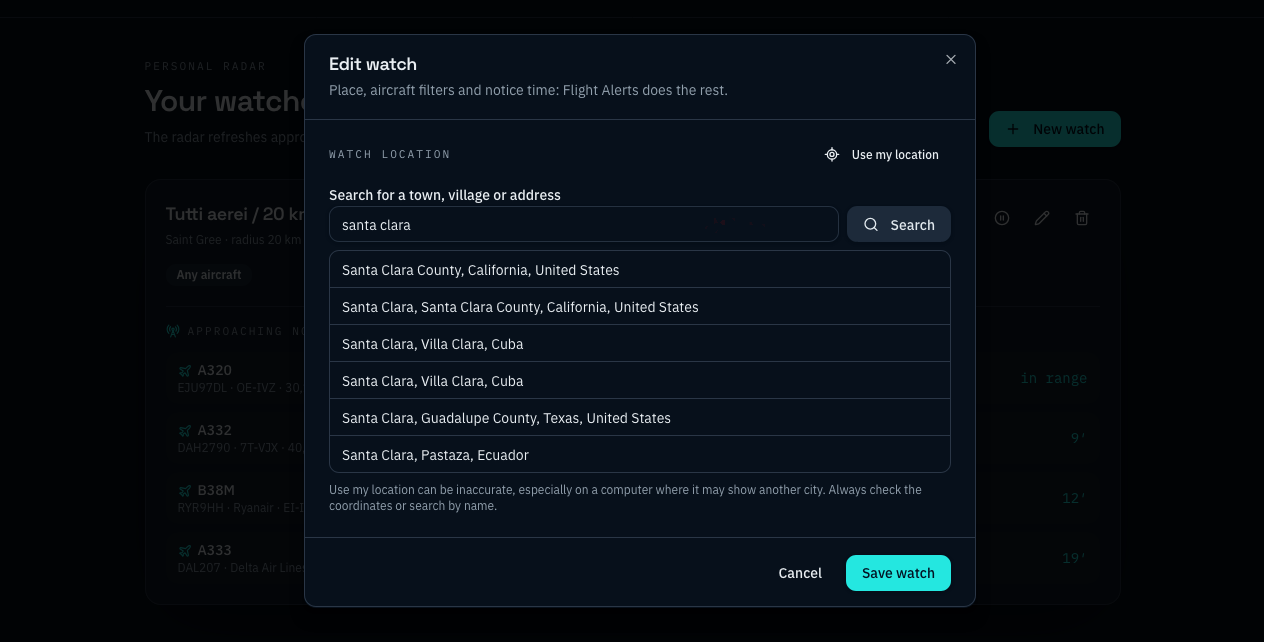The width and height of the screenshot is (1264, 642).
Task: Click the plane icon beside A333
Action: pyautogui.click(x=185, y=551)
